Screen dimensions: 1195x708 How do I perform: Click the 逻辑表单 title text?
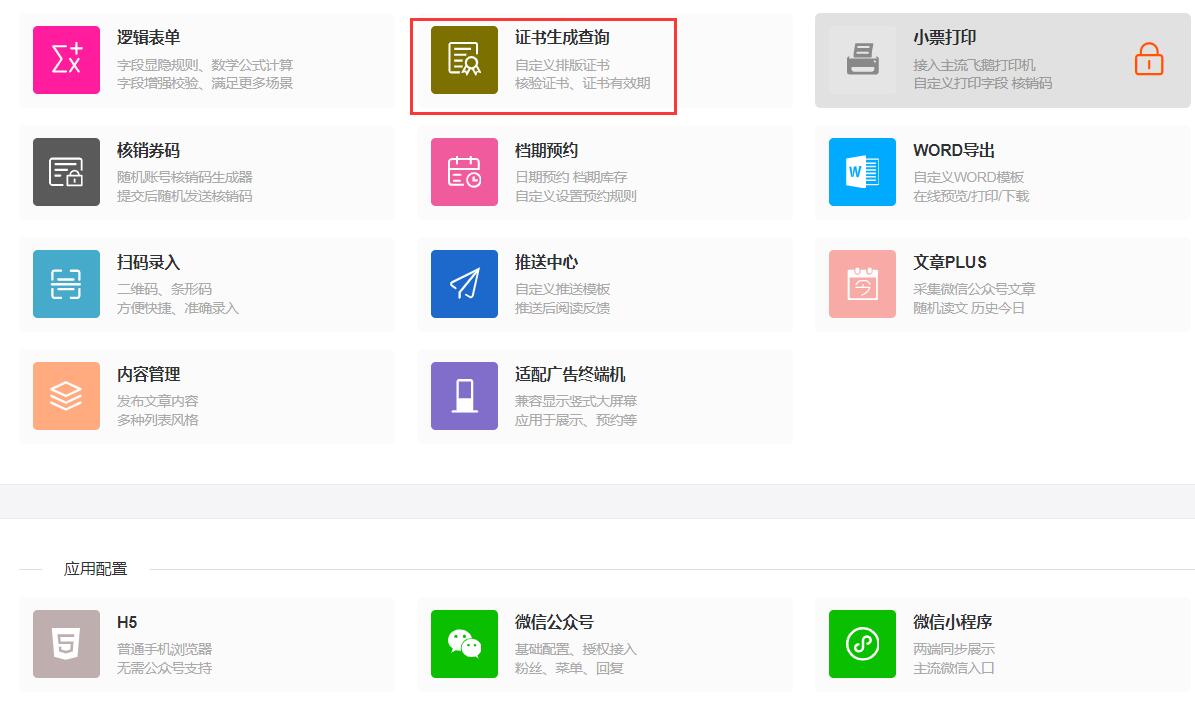tap(148, 36)
